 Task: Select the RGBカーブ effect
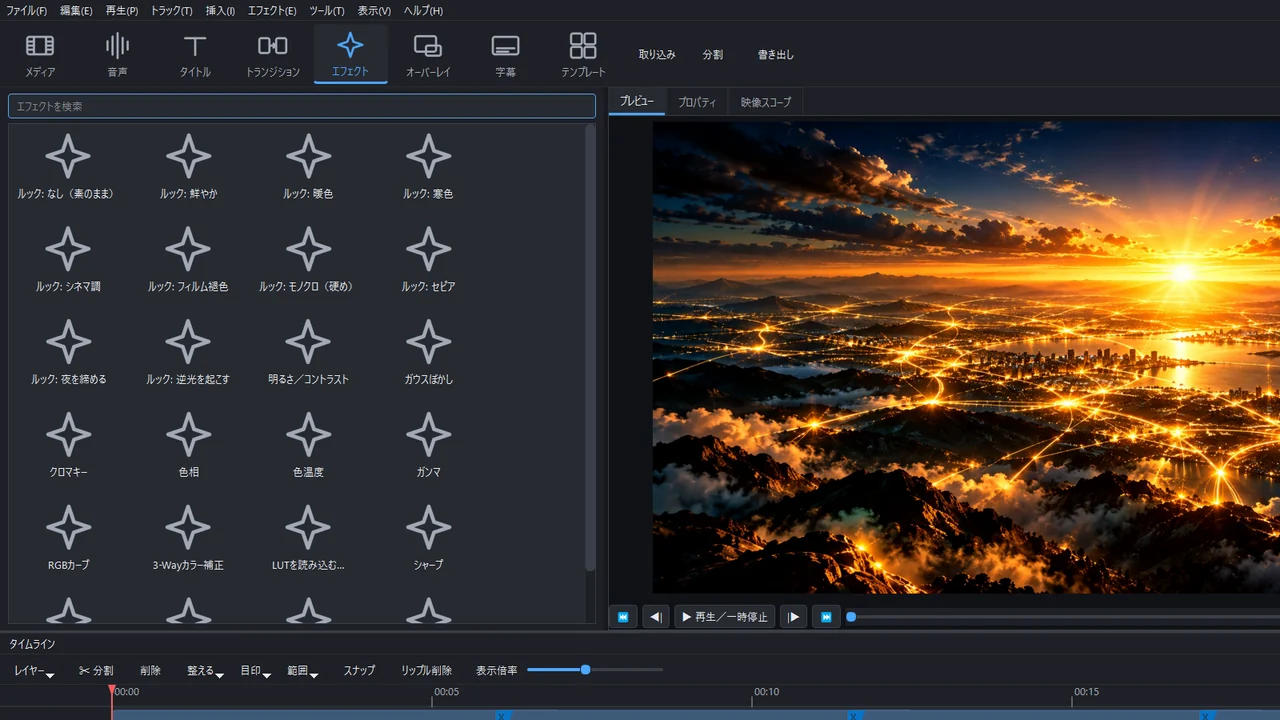(68, 538)
